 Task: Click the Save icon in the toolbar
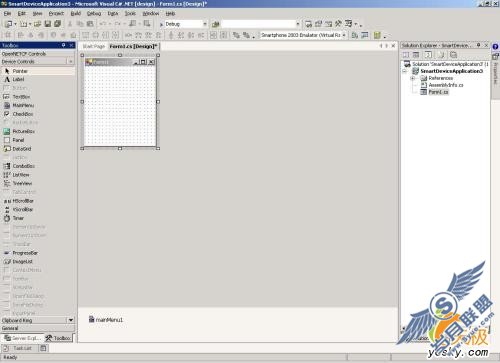pos(48,24)
